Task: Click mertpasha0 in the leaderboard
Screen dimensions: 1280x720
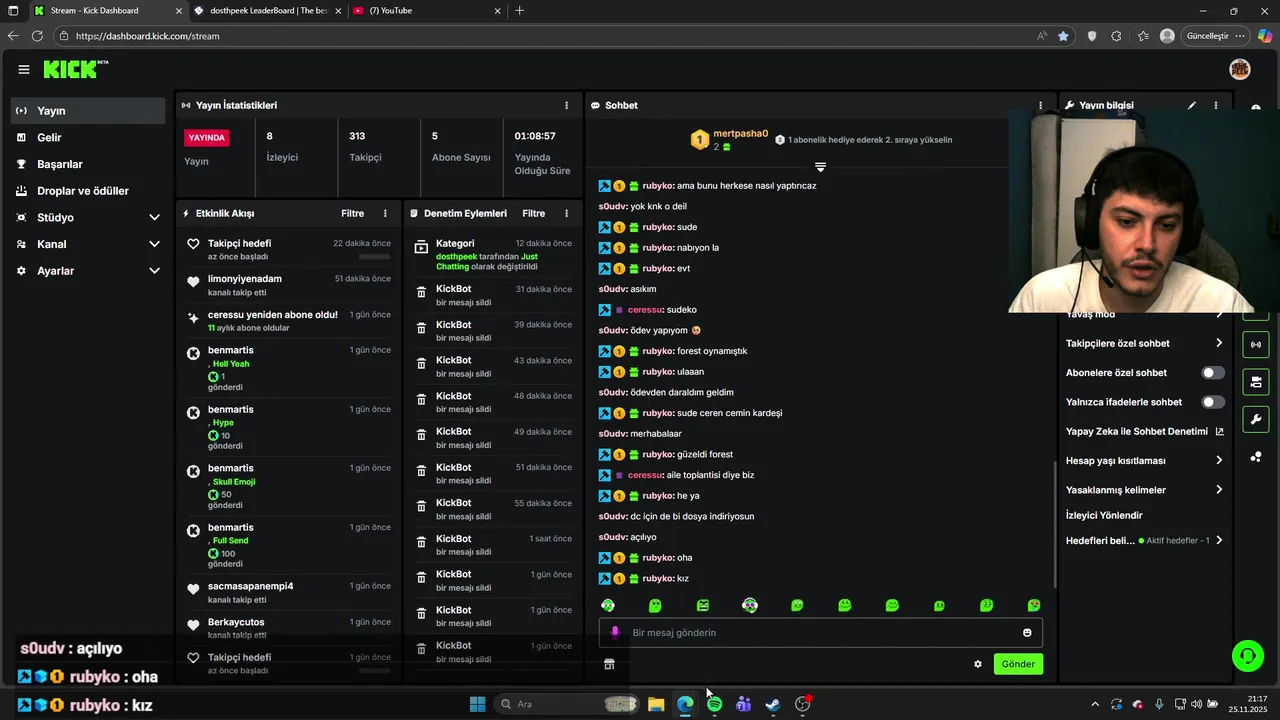Action: click(x=741, y=133)
